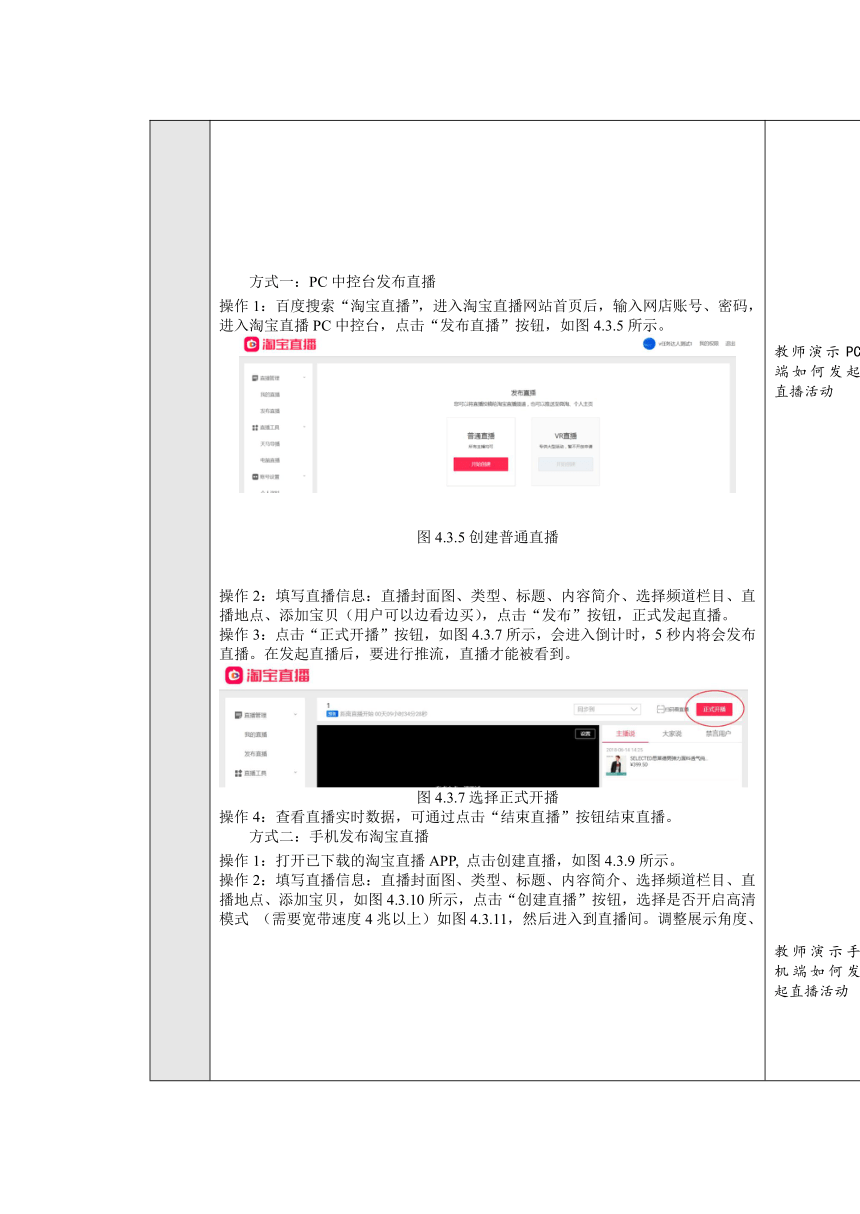Click the heading 方式二：手机发布淘宝直播
860x1214 pixels.
click(339, 836)
